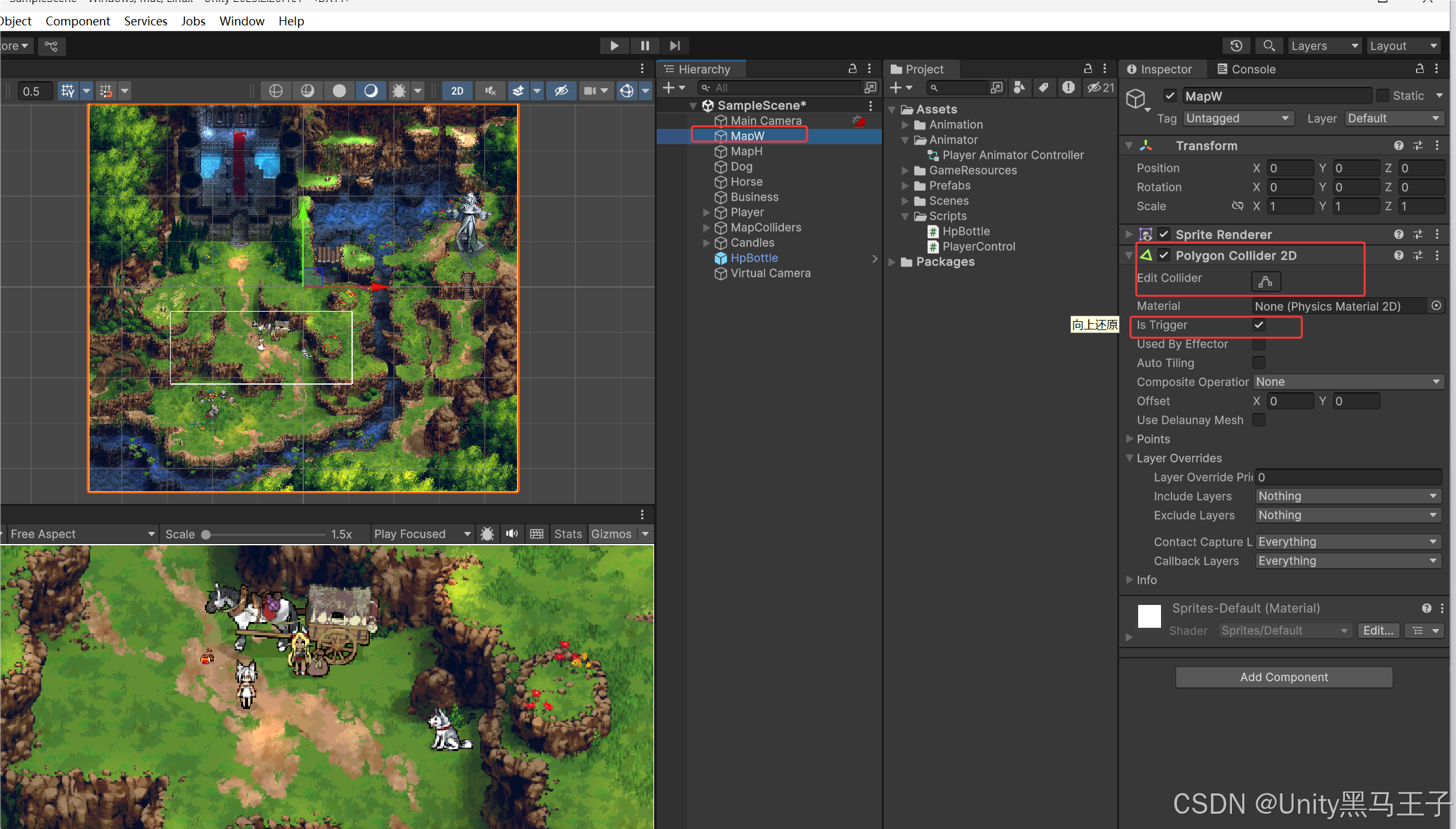Click the Add Component button
The image size is (1456, 829).
click(x=1283, y=677)
